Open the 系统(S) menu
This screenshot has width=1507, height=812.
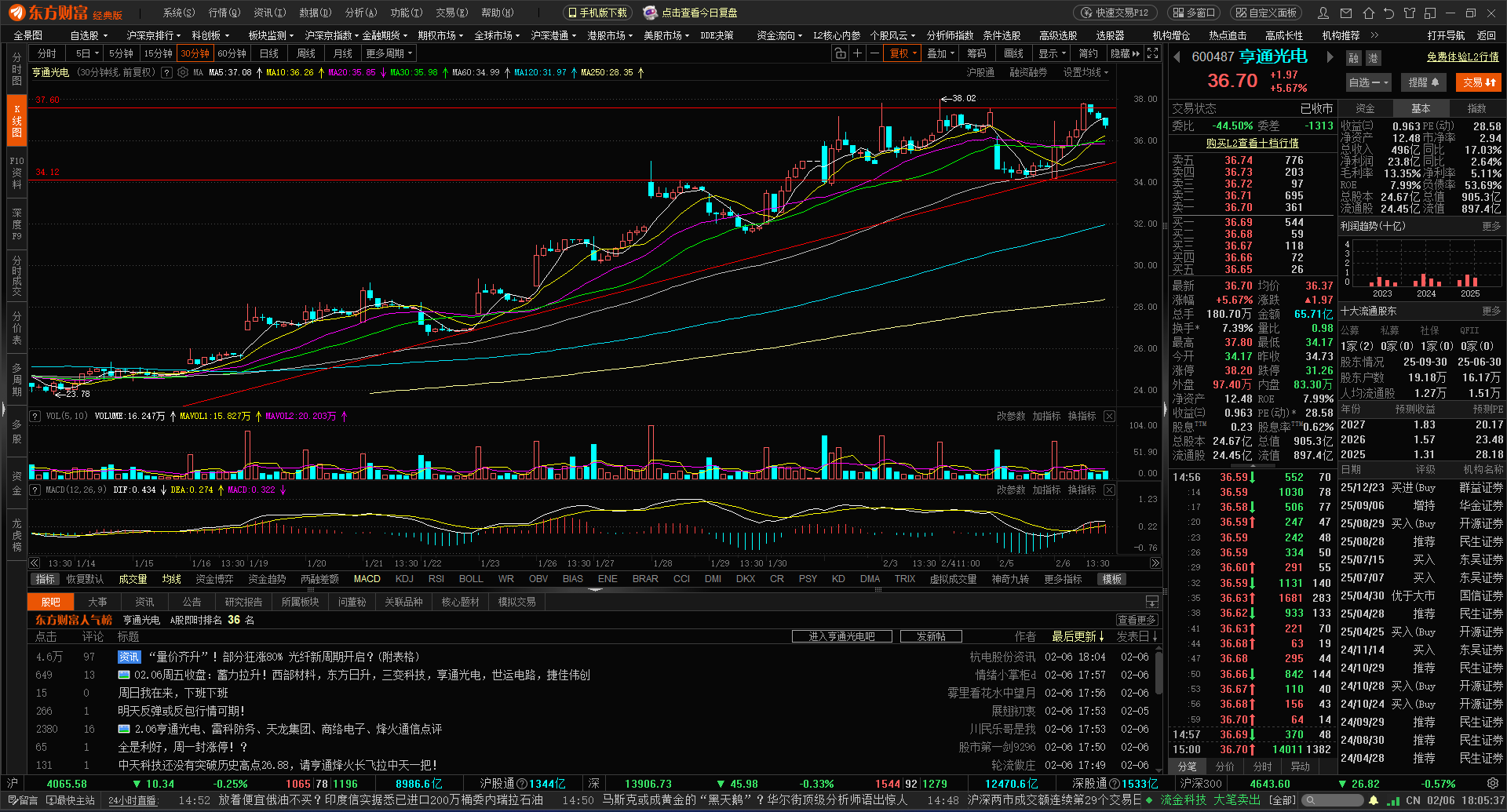click(179, 13)
